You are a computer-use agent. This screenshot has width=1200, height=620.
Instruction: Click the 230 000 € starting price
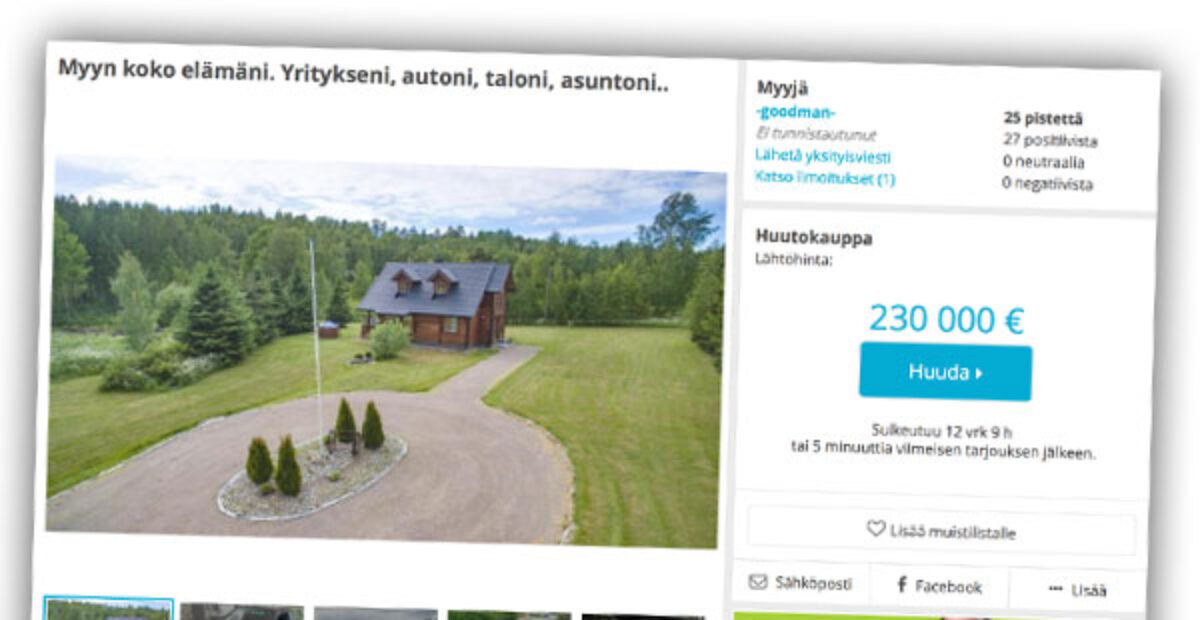pos(946,319)
